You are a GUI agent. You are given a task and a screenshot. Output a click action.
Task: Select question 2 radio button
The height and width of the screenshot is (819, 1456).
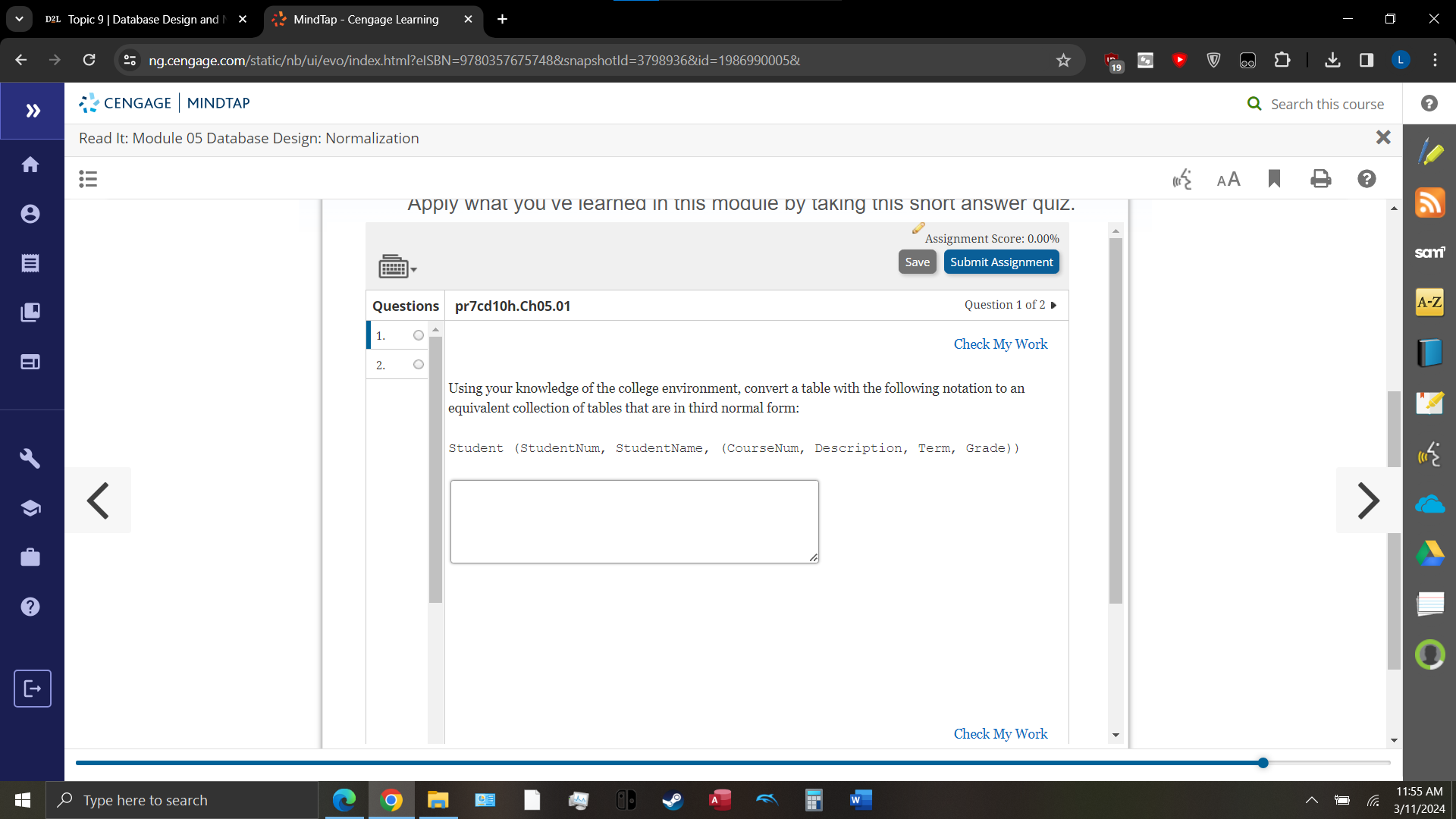tap(418, 364)
